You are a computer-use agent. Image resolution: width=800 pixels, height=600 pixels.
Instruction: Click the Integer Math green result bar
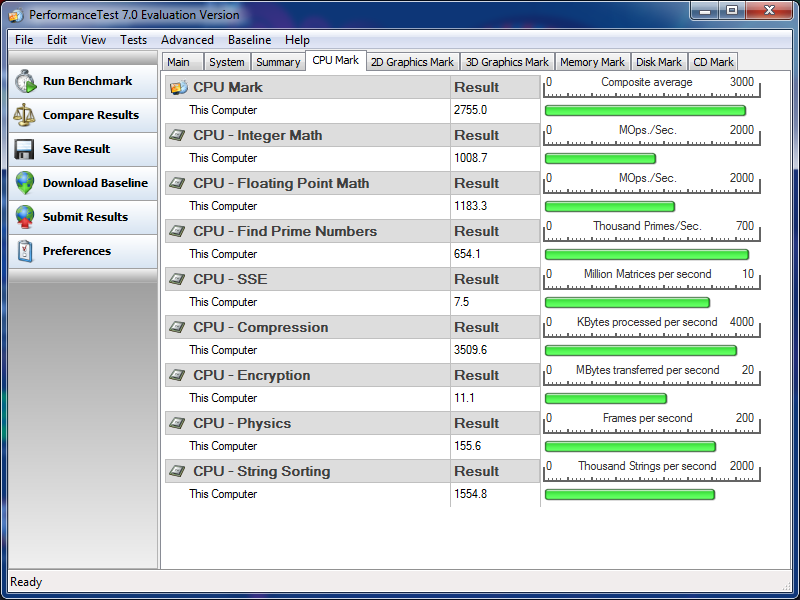click(600, 158)
